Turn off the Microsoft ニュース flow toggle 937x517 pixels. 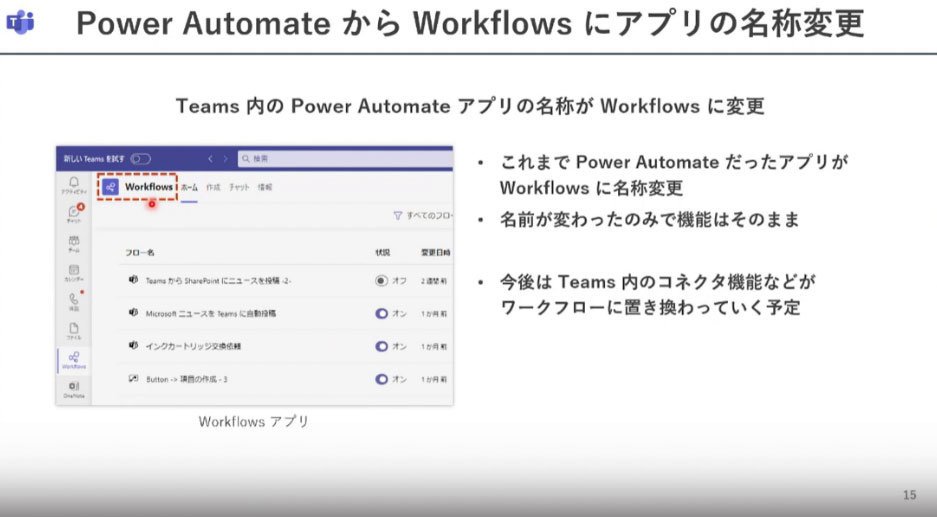click(381, 313)
